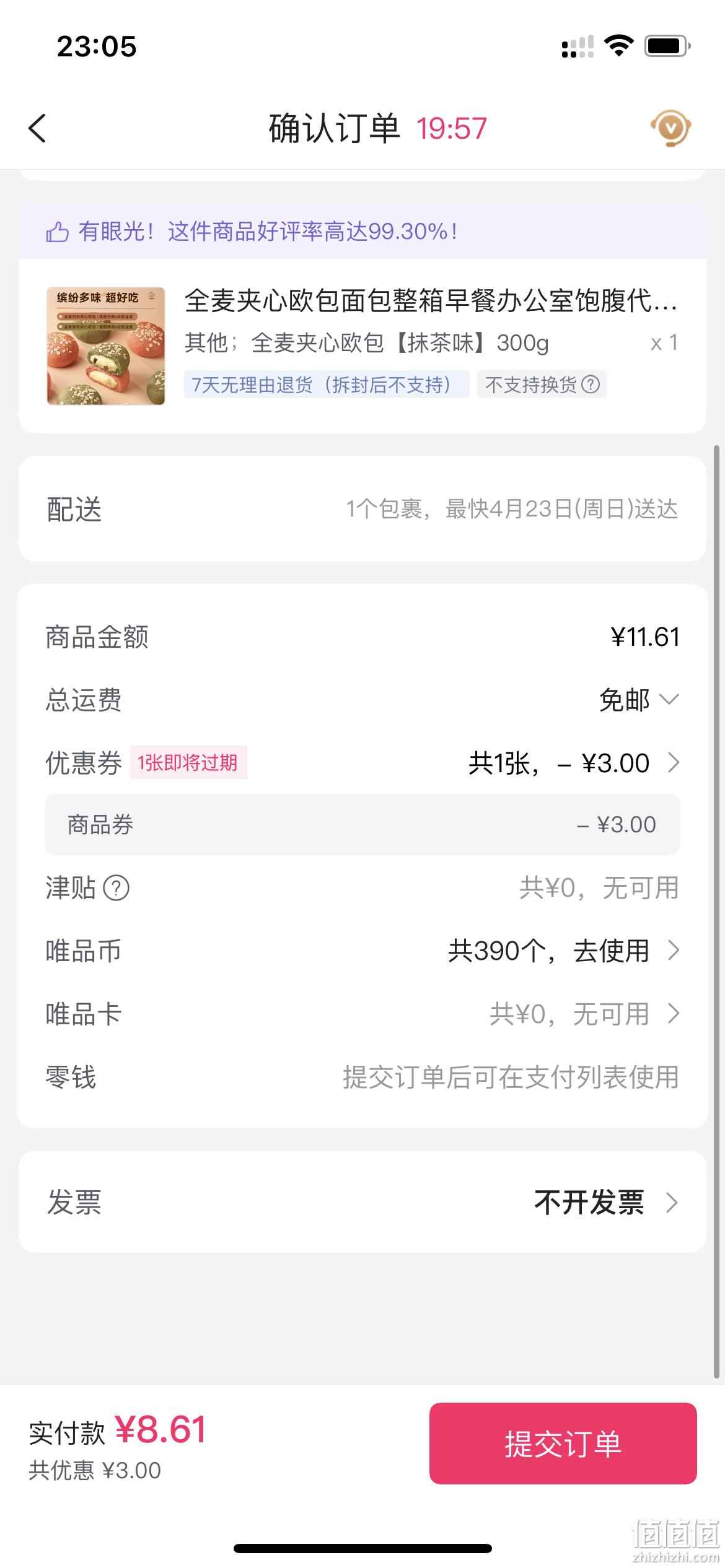
Task: Open the customer service headset icon
Action: pos(670,128)
